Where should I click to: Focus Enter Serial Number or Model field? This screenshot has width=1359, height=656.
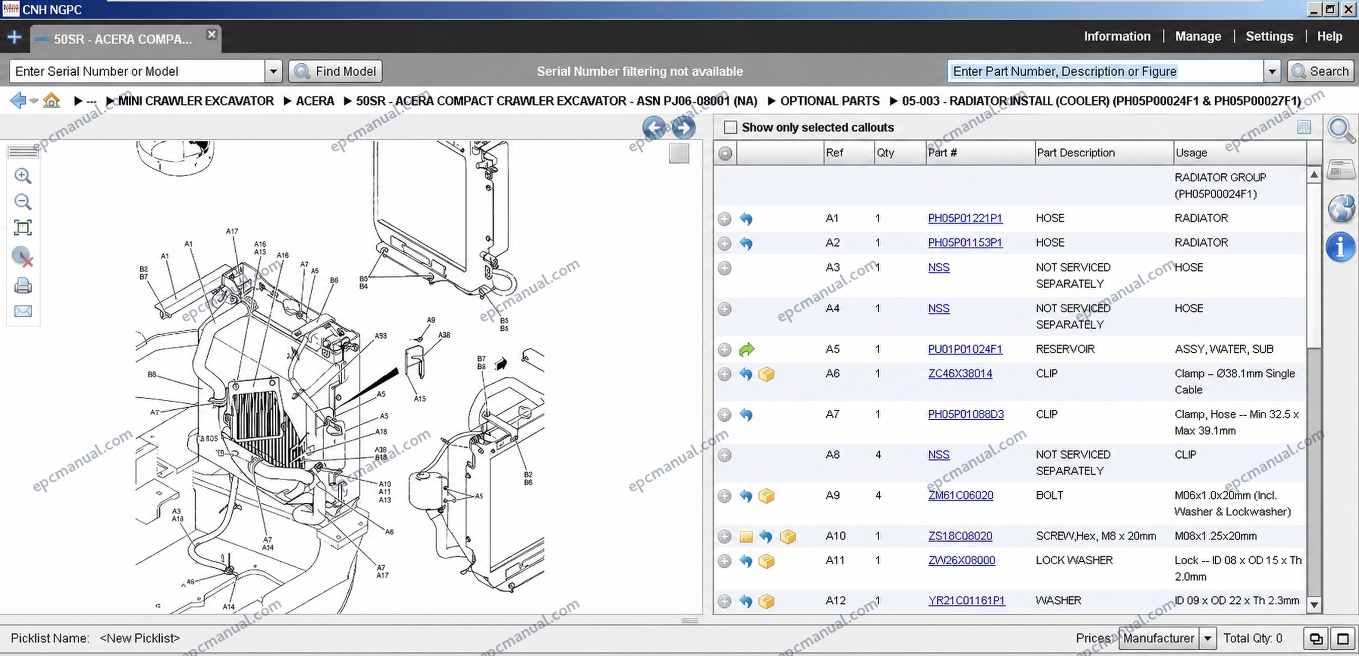click(137, 71)
